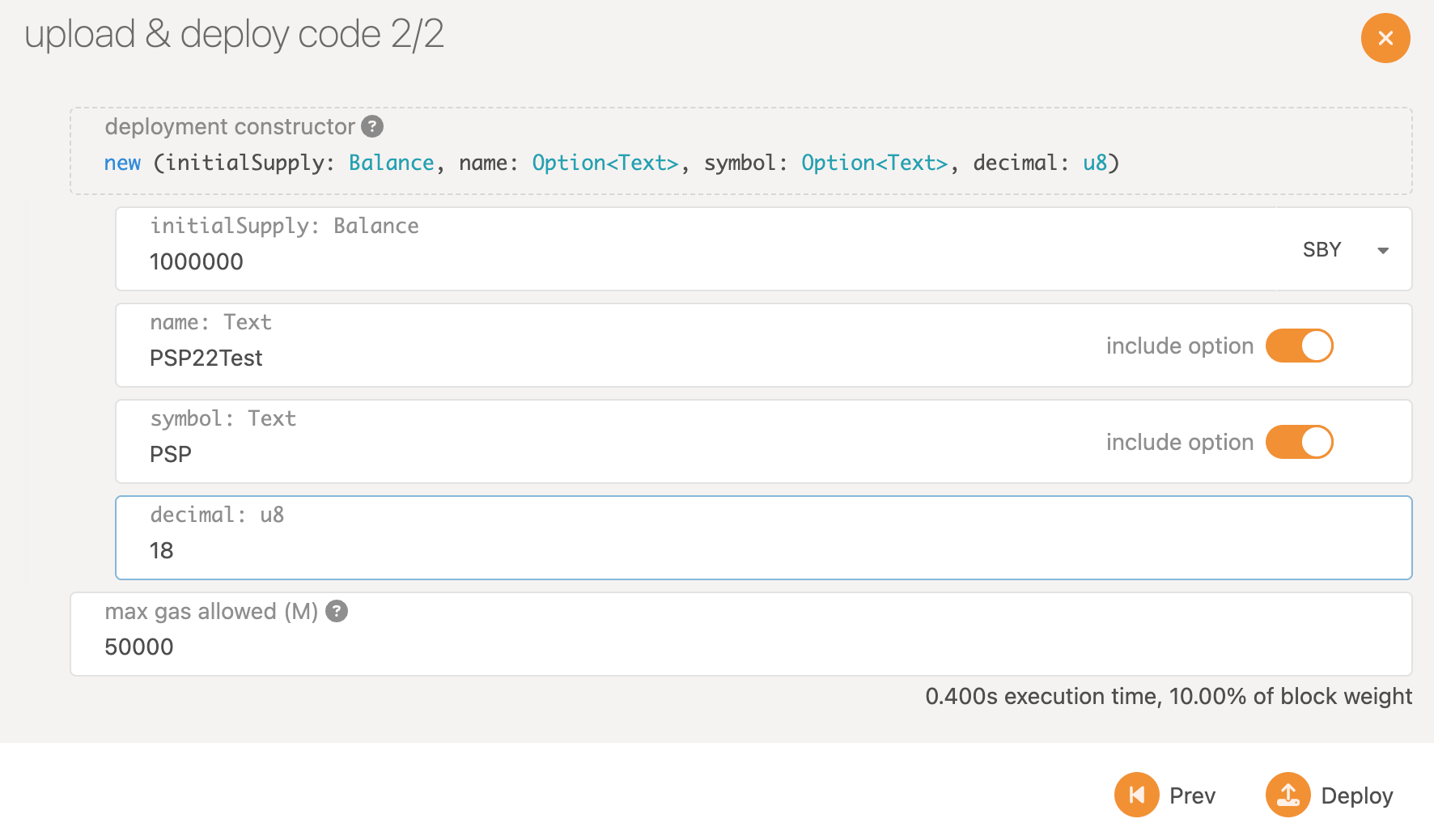Viewport: 1434px width, 840px height.
Task: Click the help icon beside deployment constructor
Action: pyautogui.click(x=372, y=126)
